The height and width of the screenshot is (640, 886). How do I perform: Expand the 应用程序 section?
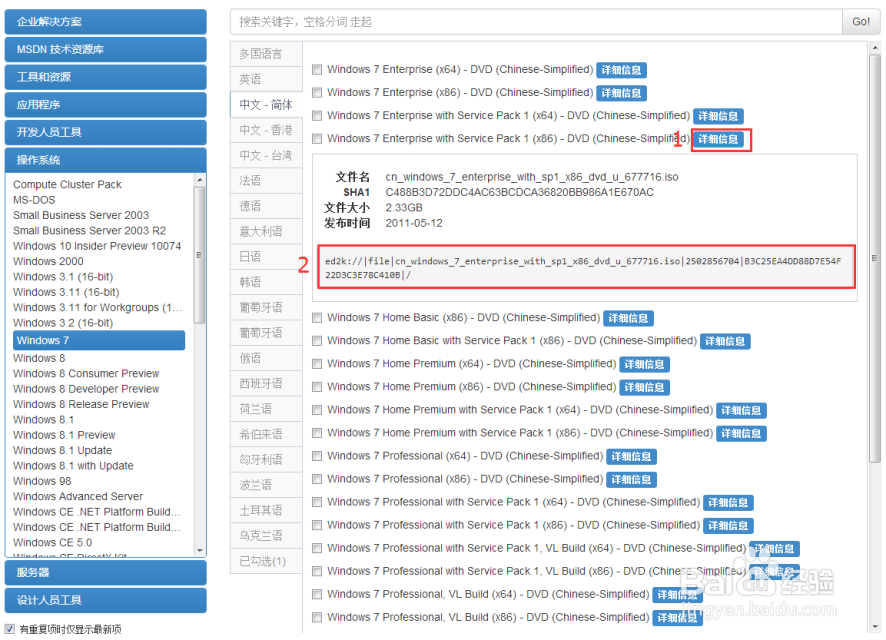(x=106, y=105)
